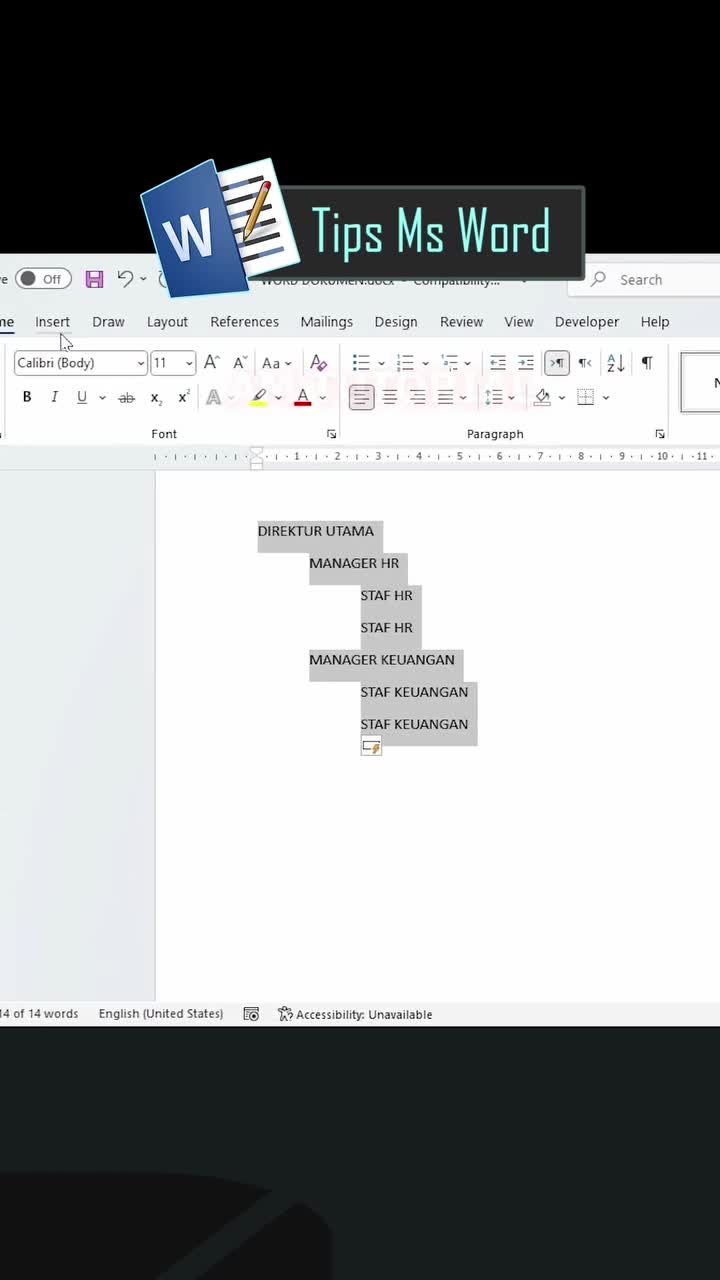The image size is (720, 1280).
Task: Click the Undo arrow icon
Action: (x=125, y=278)
